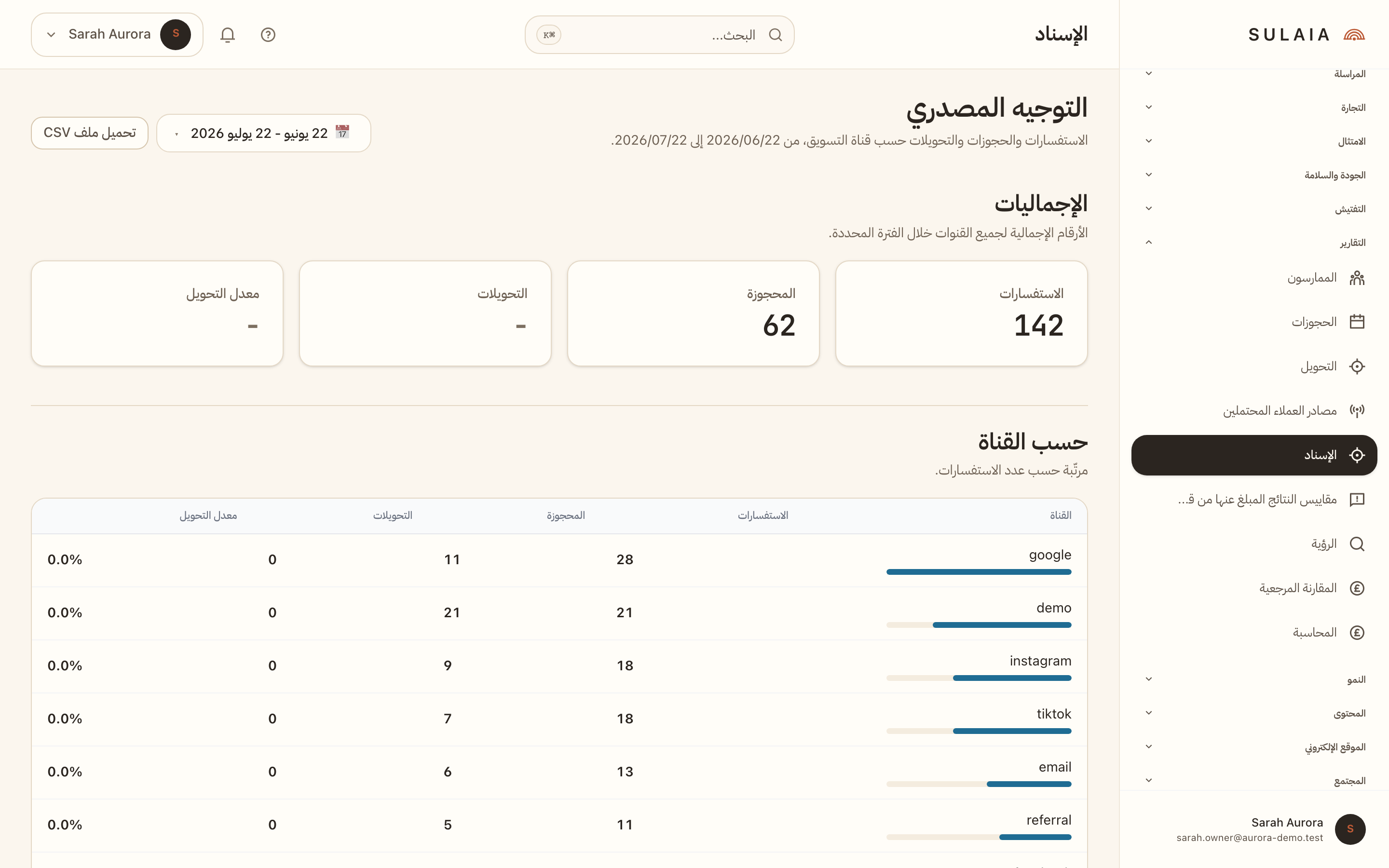Click the instagram channel progress bar

point(979,678)
